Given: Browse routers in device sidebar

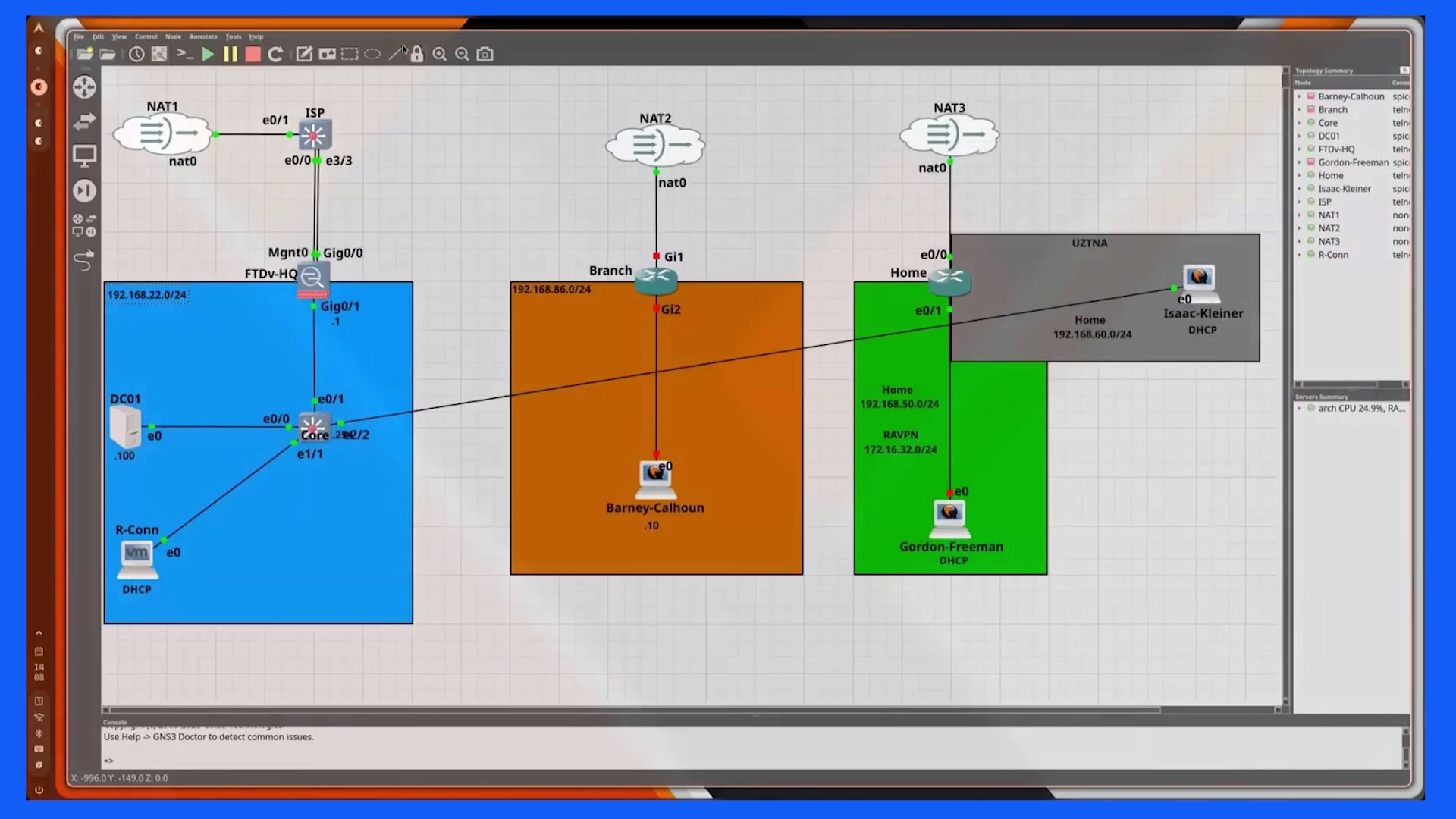Looking at the screenshot, I should click(84, 86).
